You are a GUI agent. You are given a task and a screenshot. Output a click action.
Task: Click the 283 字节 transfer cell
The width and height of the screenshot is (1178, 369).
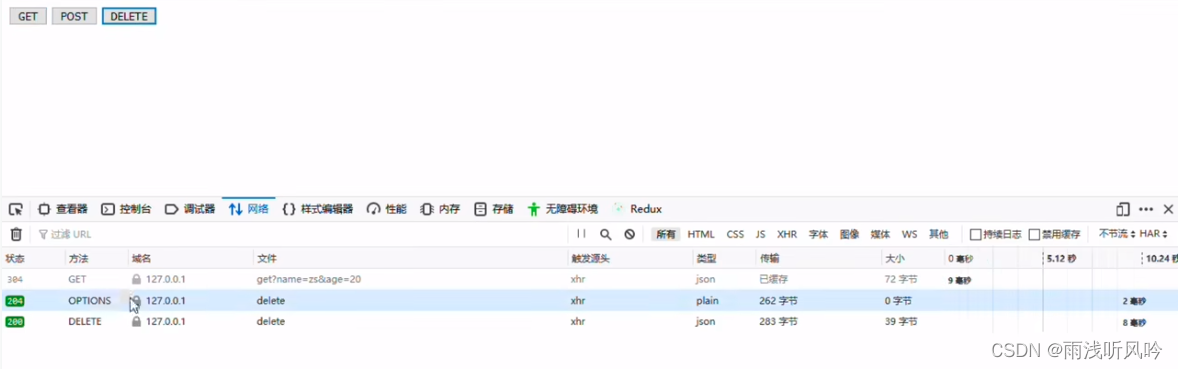pyautogui.click(x=778, y=322)
